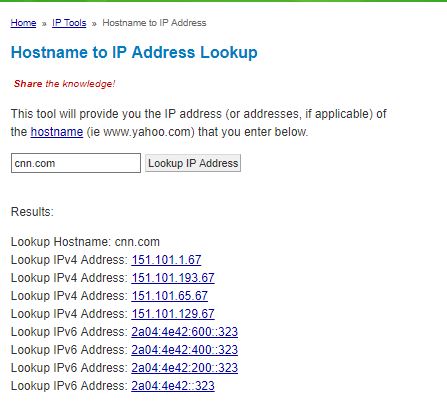The width and height of the screenshot is (447, 418).
Task: Open the IPv6 address 2a04:4e42:600::323 link
Action: pos(184,332)
